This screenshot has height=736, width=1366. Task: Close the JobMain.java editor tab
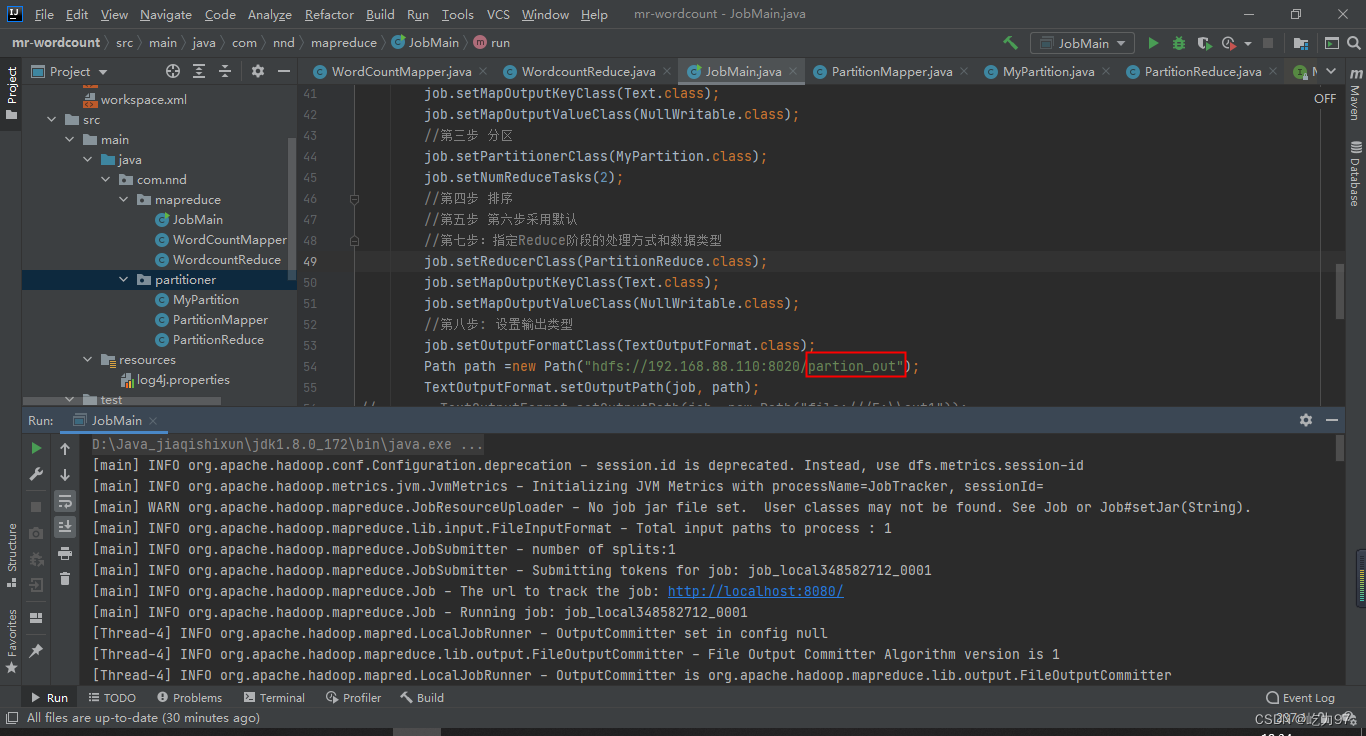point(793,71)
